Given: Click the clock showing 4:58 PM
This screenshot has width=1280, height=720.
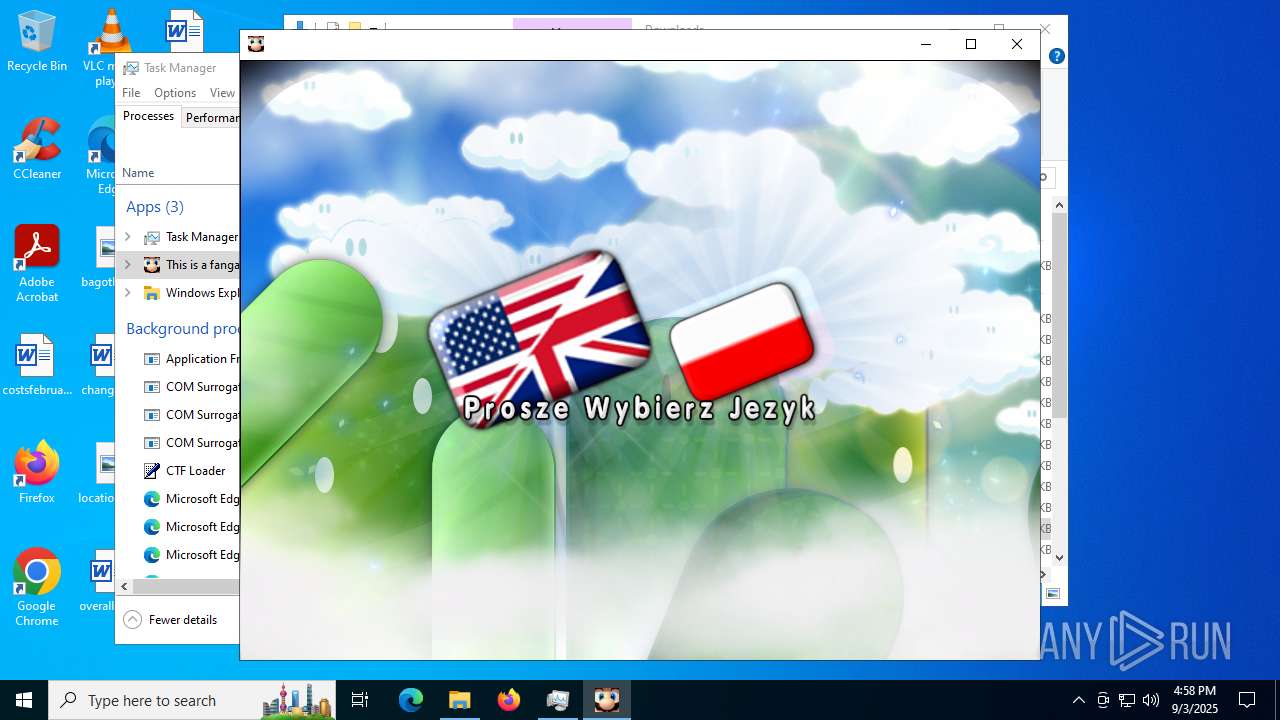Looking at the screenshot, I should click(x=1195, y=700).
